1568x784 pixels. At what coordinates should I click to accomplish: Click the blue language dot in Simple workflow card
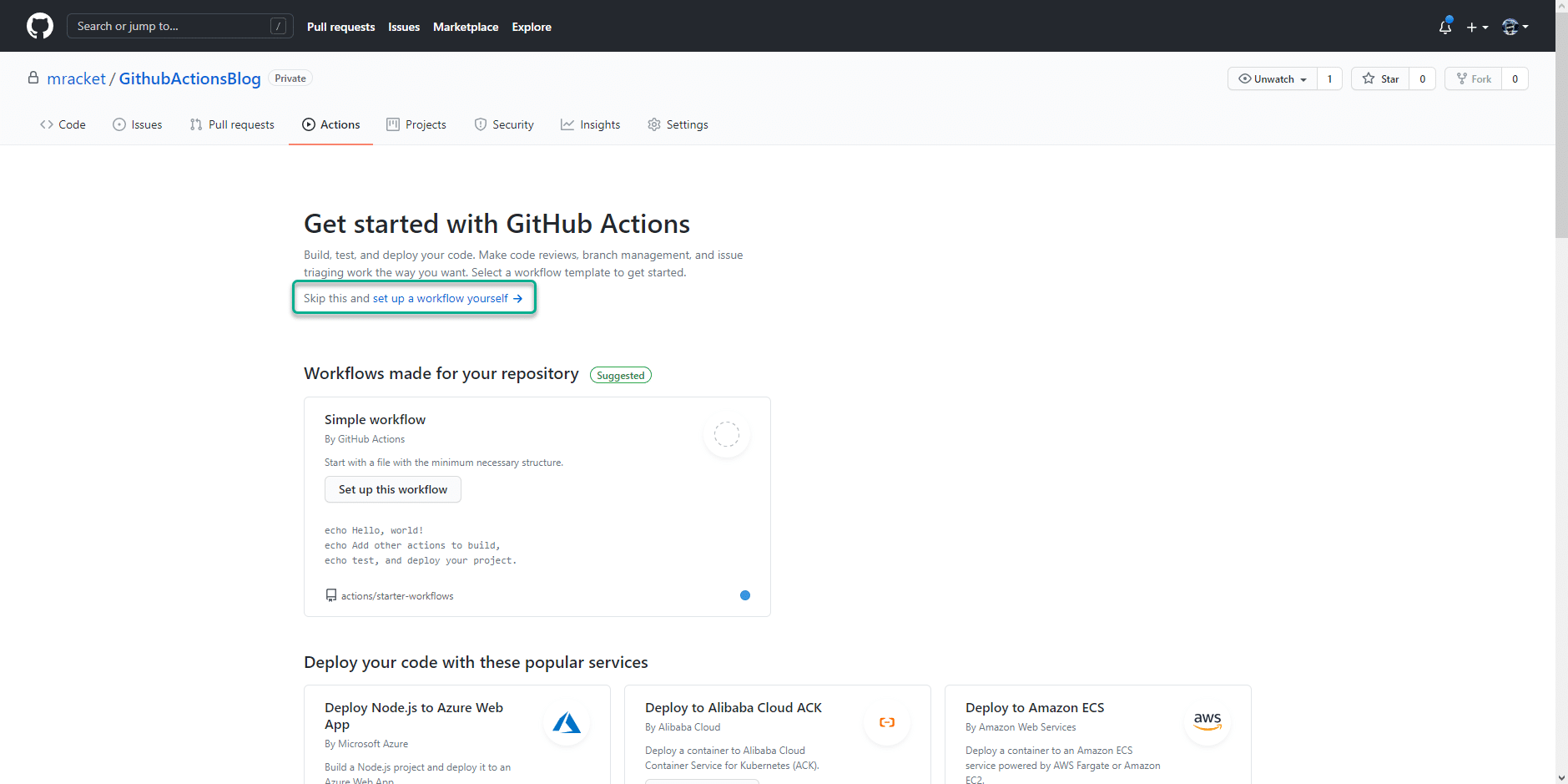coord(745,595)
